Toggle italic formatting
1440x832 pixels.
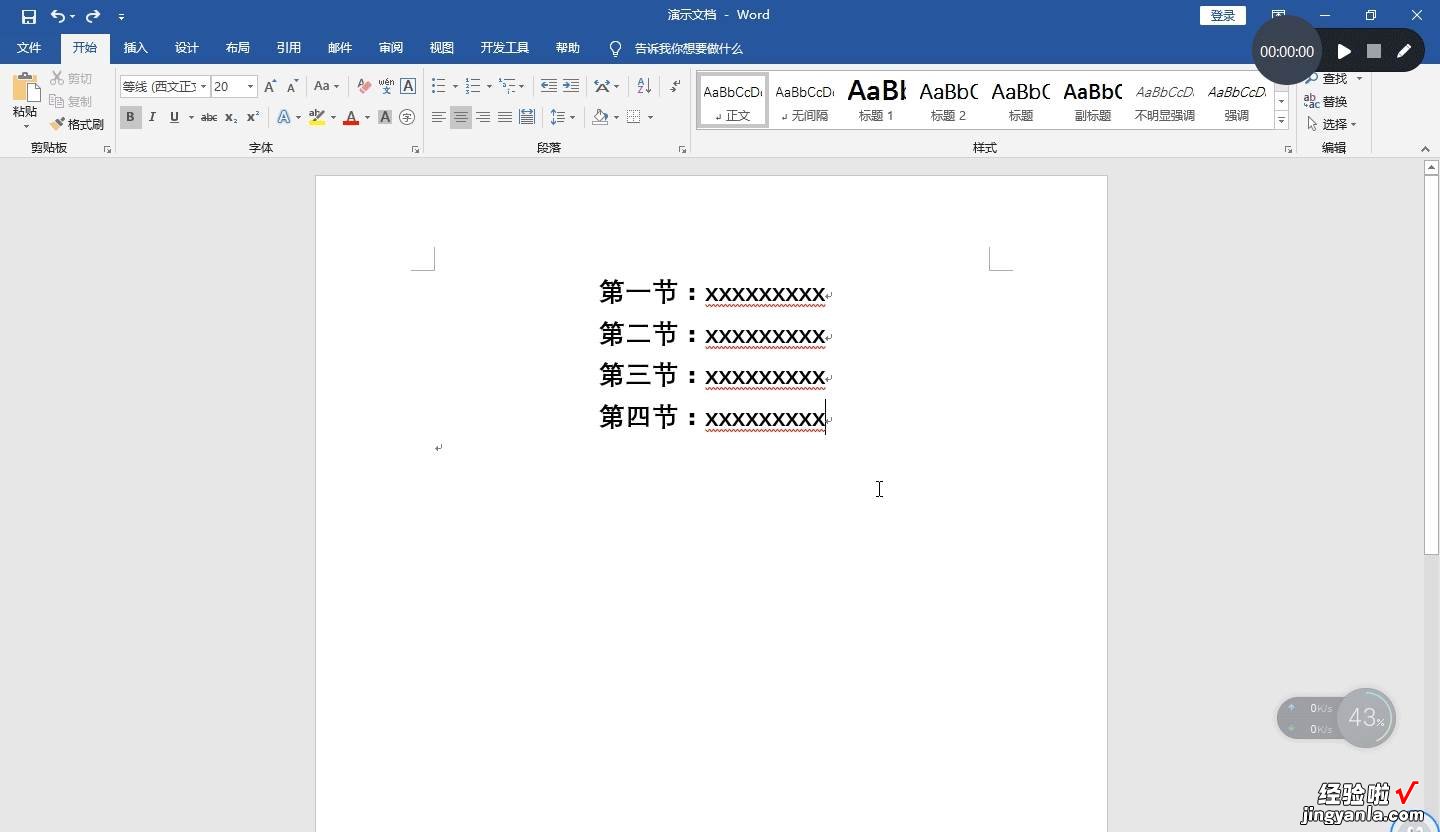pyautogui.click(x=152, y=117)
